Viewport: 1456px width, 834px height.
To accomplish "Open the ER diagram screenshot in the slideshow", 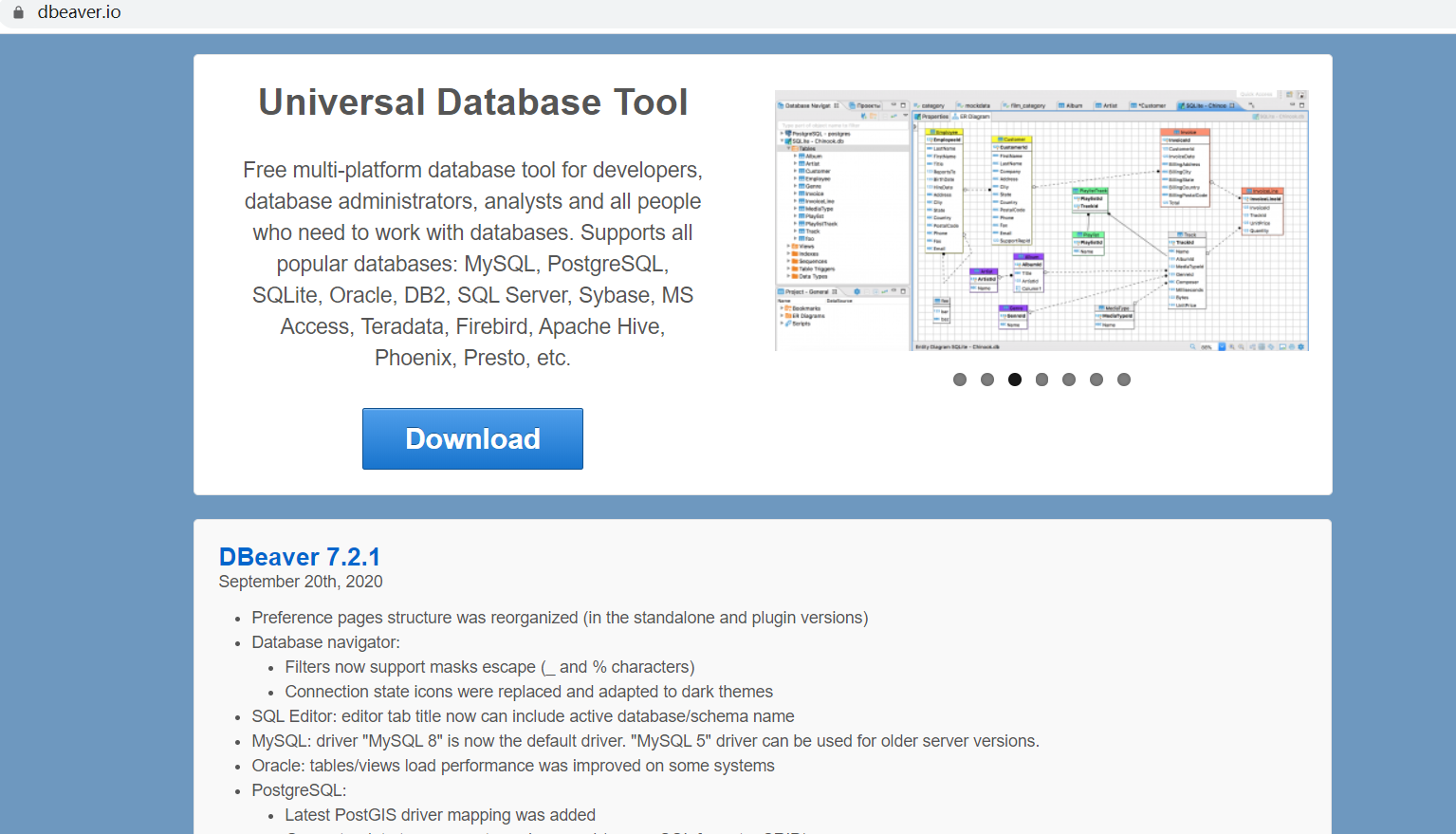I will click(x=1041, y=221).
